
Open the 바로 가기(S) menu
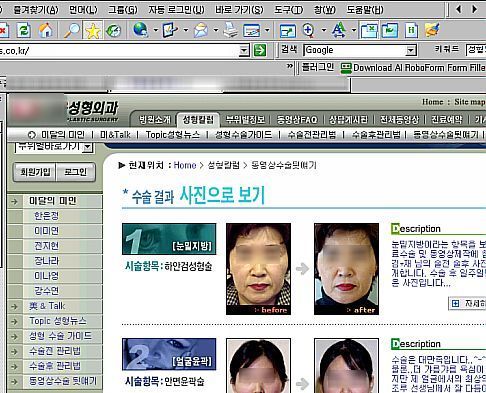(239, 10)
